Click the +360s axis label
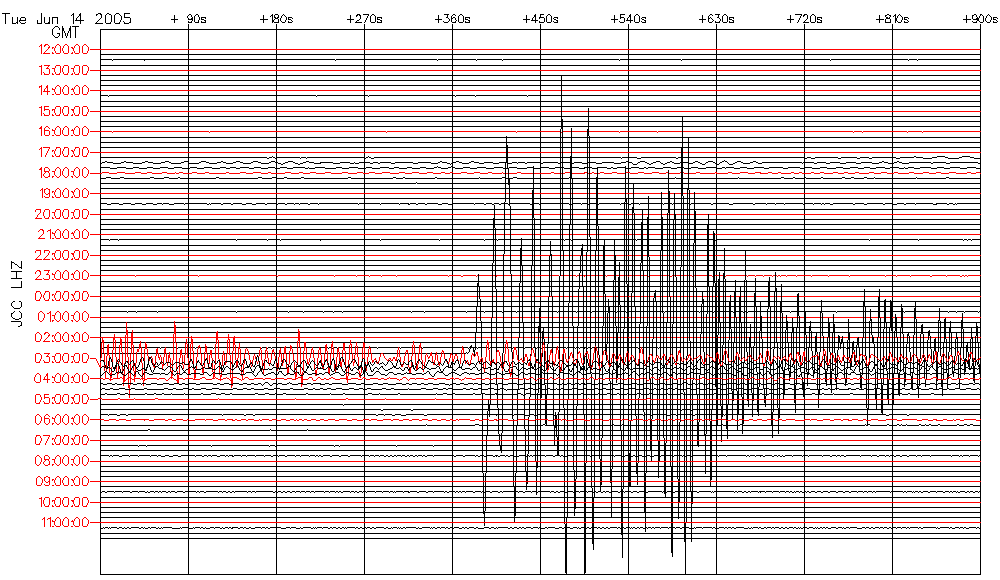Screen dimensions: 1000x580 click(x=452, y=19)
